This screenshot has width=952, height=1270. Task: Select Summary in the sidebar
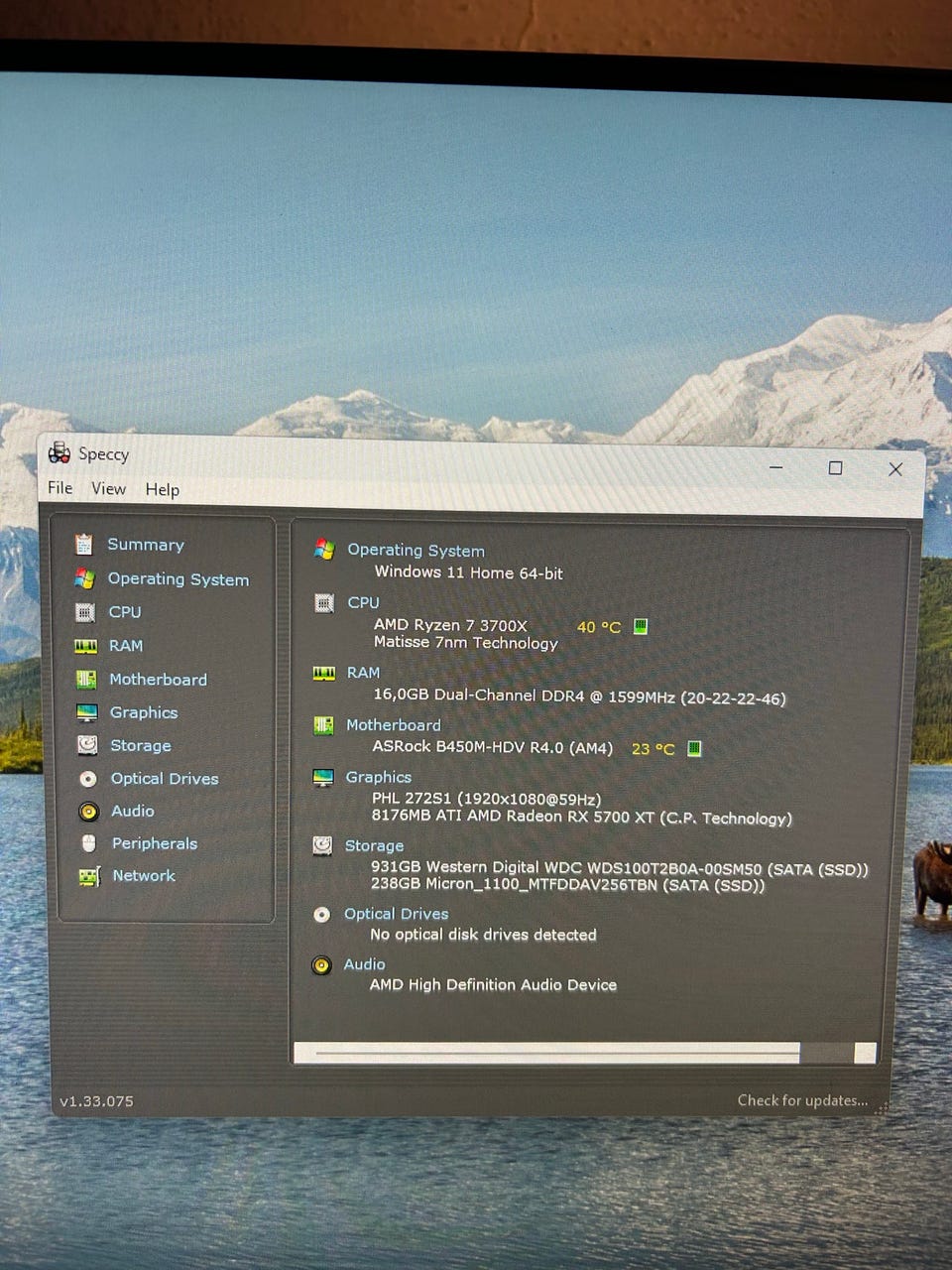pos(146,544)
